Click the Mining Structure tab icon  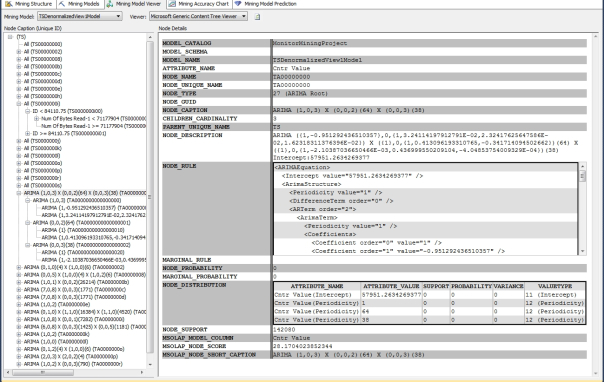tap(8, 4)
